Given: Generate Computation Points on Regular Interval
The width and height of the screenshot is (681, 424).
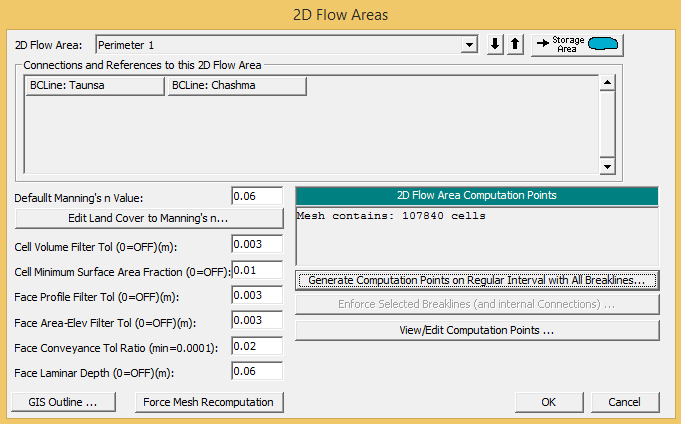Looking at the screenshot, I should coord(477,279).
